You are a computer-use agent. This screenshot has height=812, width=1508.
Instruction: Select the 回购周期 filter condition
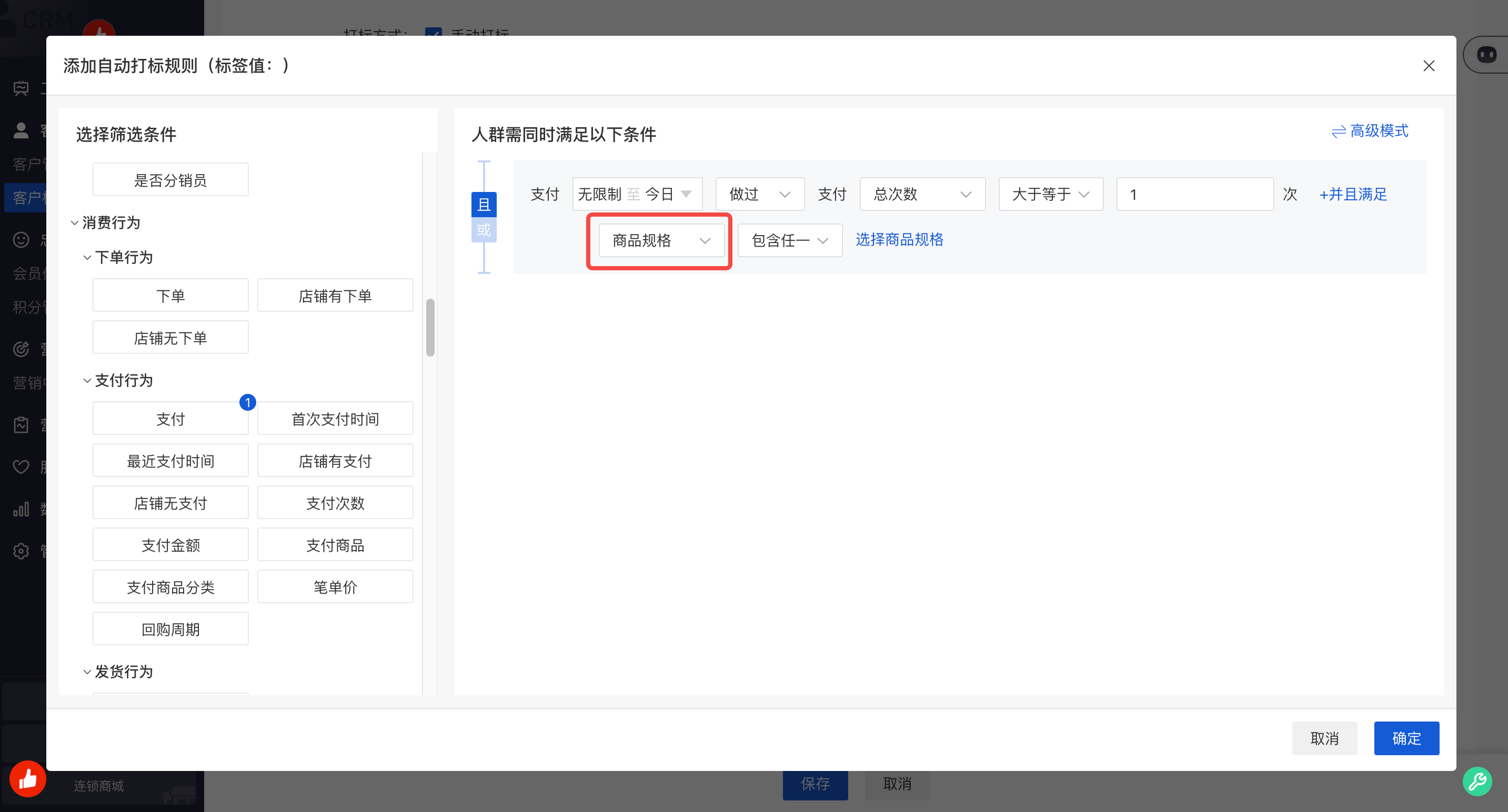[x=170, y=629]
